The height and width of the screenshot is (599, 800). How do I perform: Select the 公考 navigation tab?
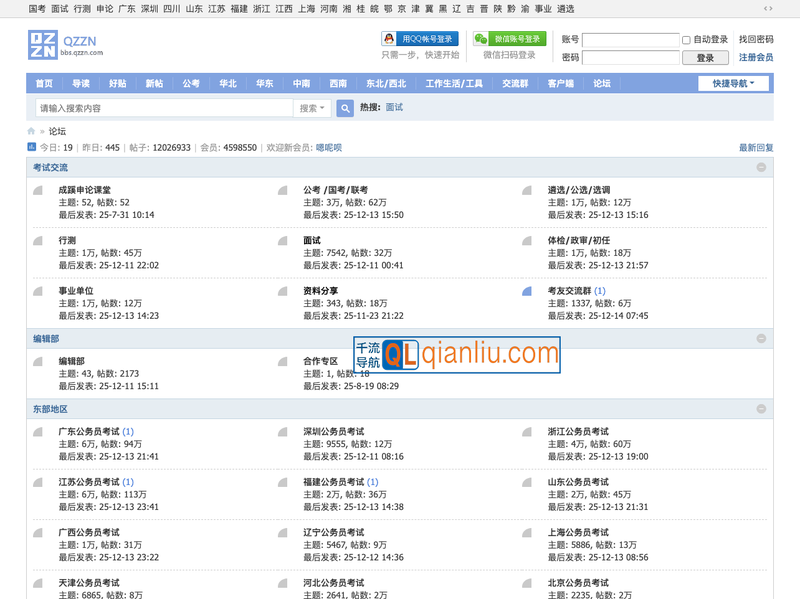[191, 84]
